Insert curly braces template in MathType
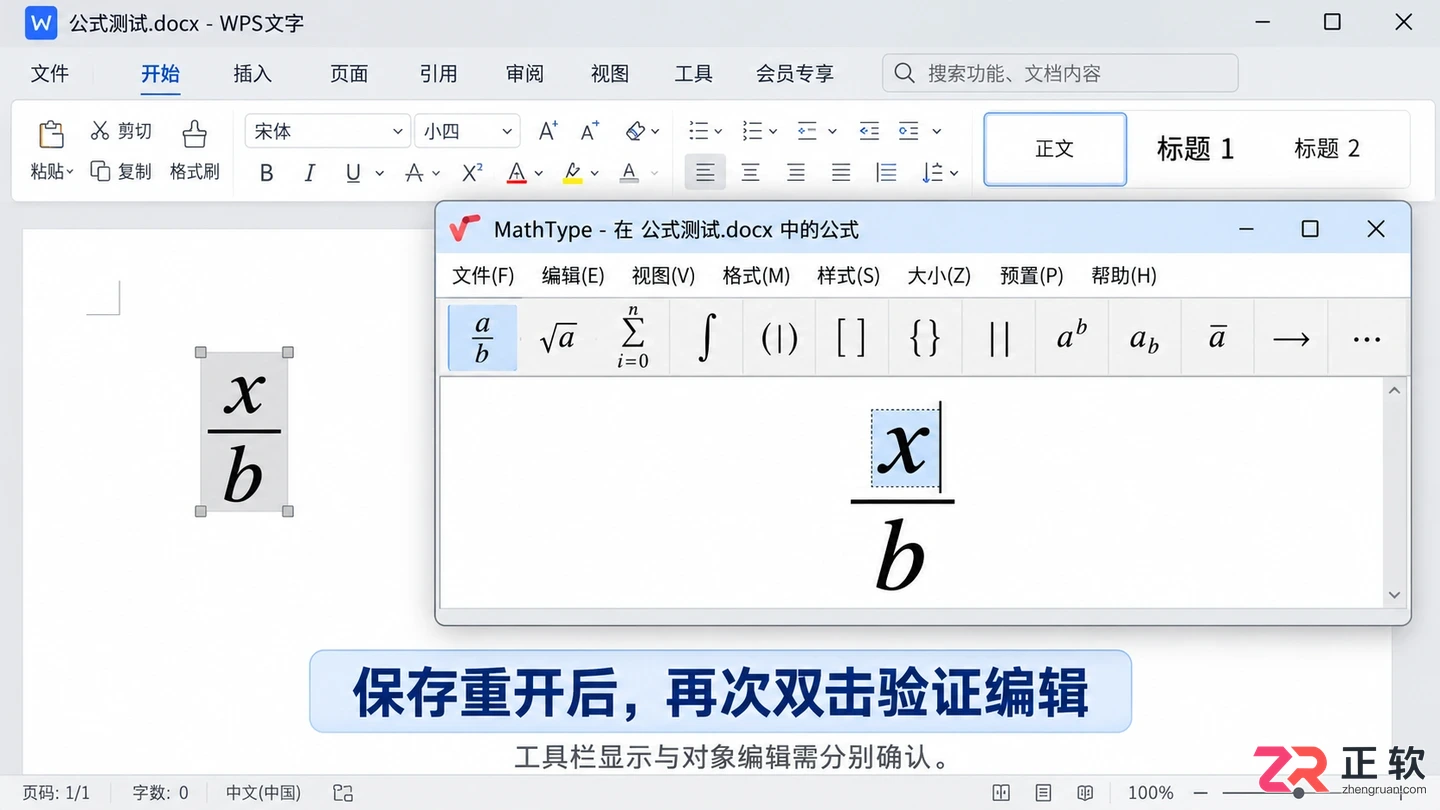The image size is (1440, 810). point(925,339)
